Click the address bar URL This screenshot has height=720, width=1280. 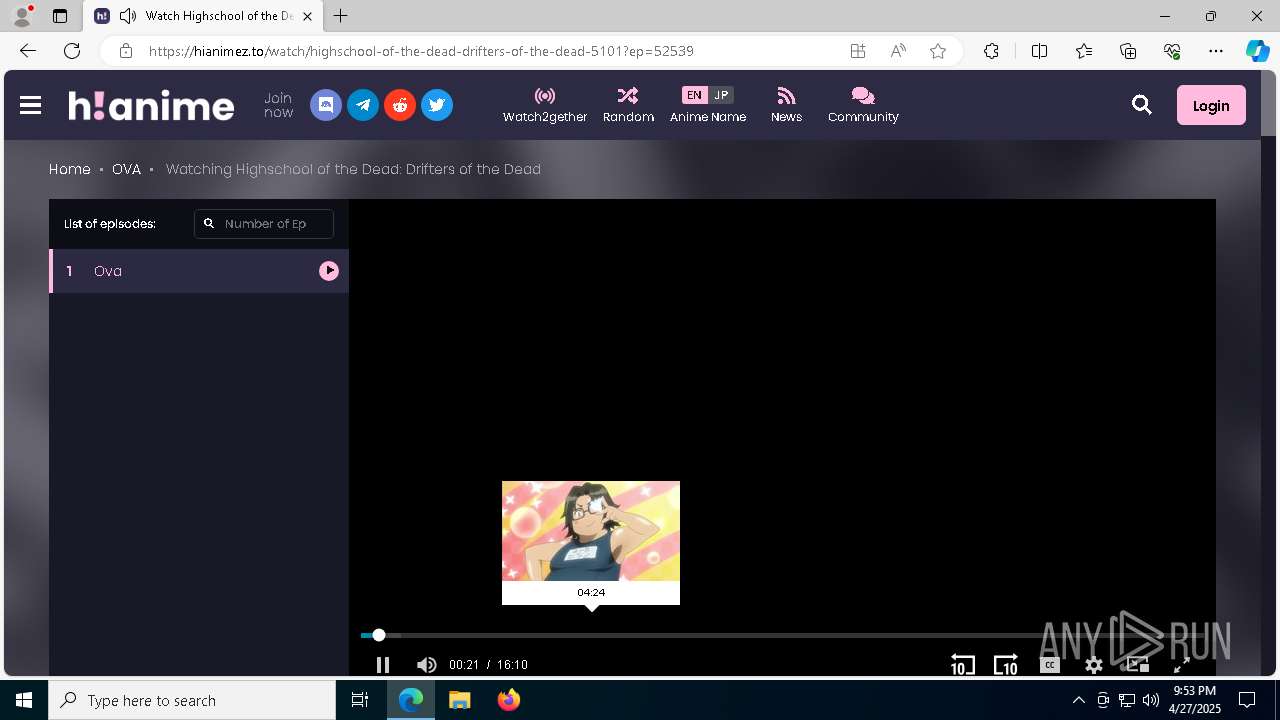pos(421,51)
